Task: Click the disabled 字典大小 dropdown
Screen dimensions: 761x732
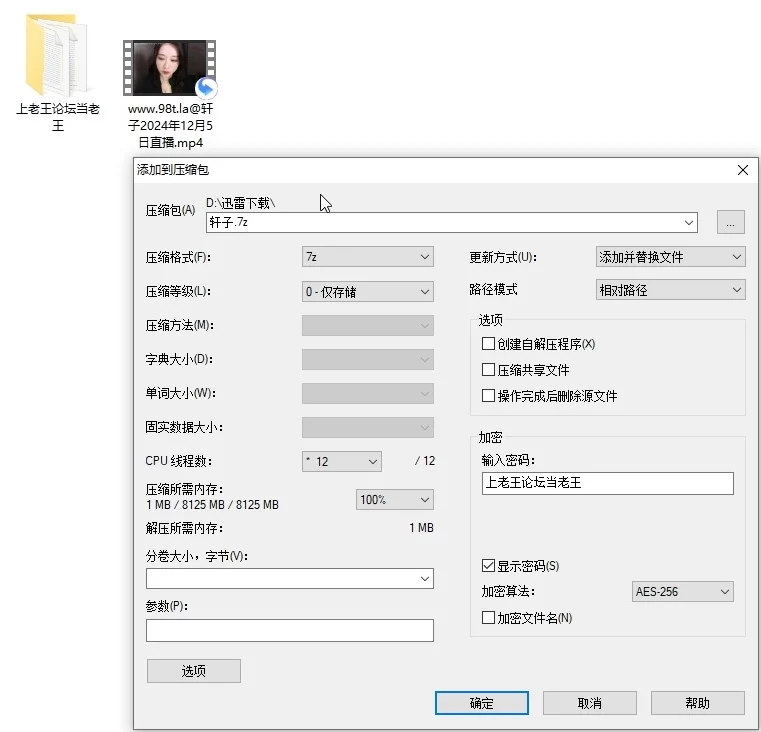Action: pyautogui.click(x=367, y=360)
